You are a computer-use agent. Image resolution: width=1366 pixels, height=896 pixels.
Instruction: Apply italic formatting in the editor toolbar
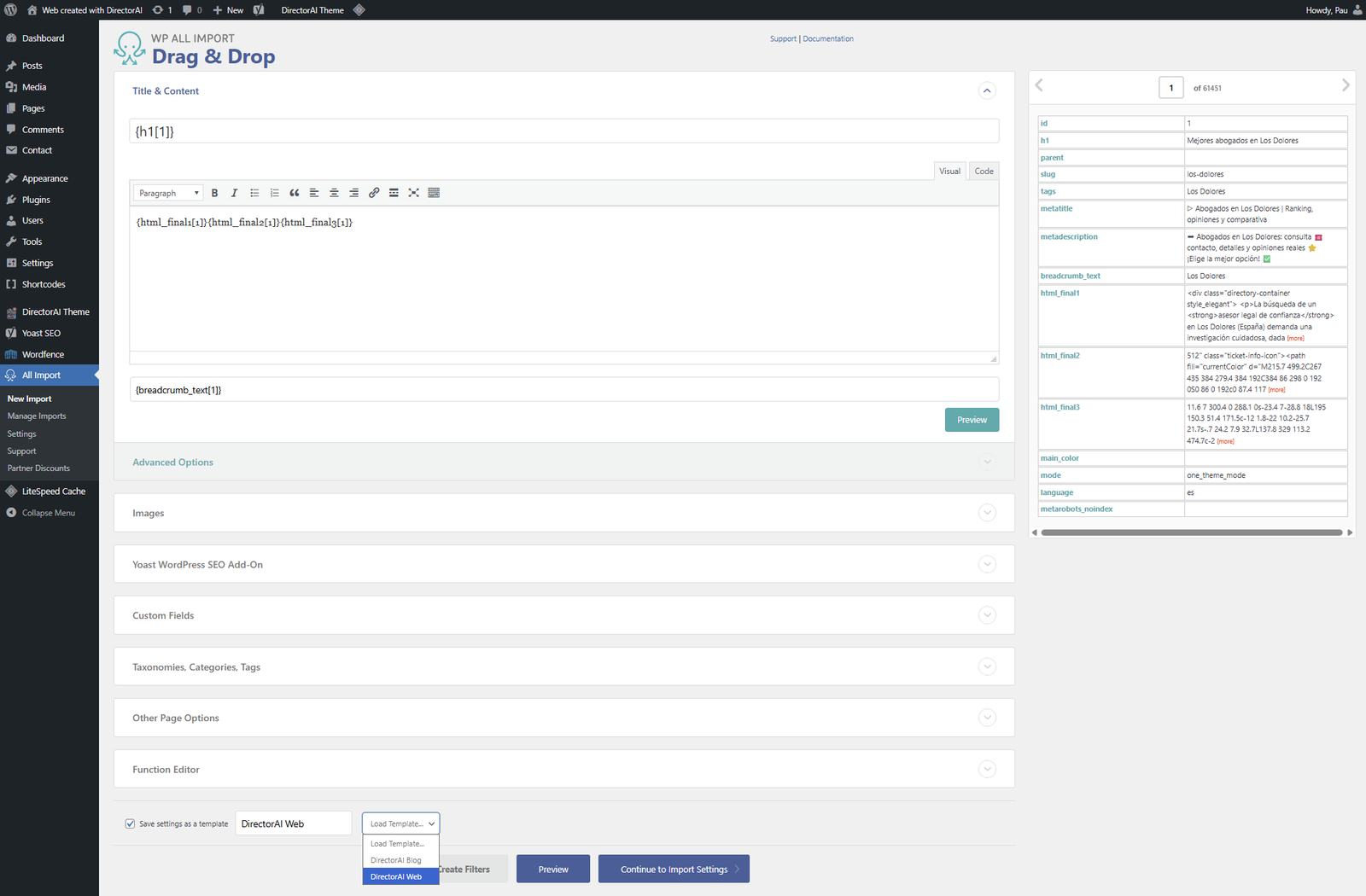234,192
